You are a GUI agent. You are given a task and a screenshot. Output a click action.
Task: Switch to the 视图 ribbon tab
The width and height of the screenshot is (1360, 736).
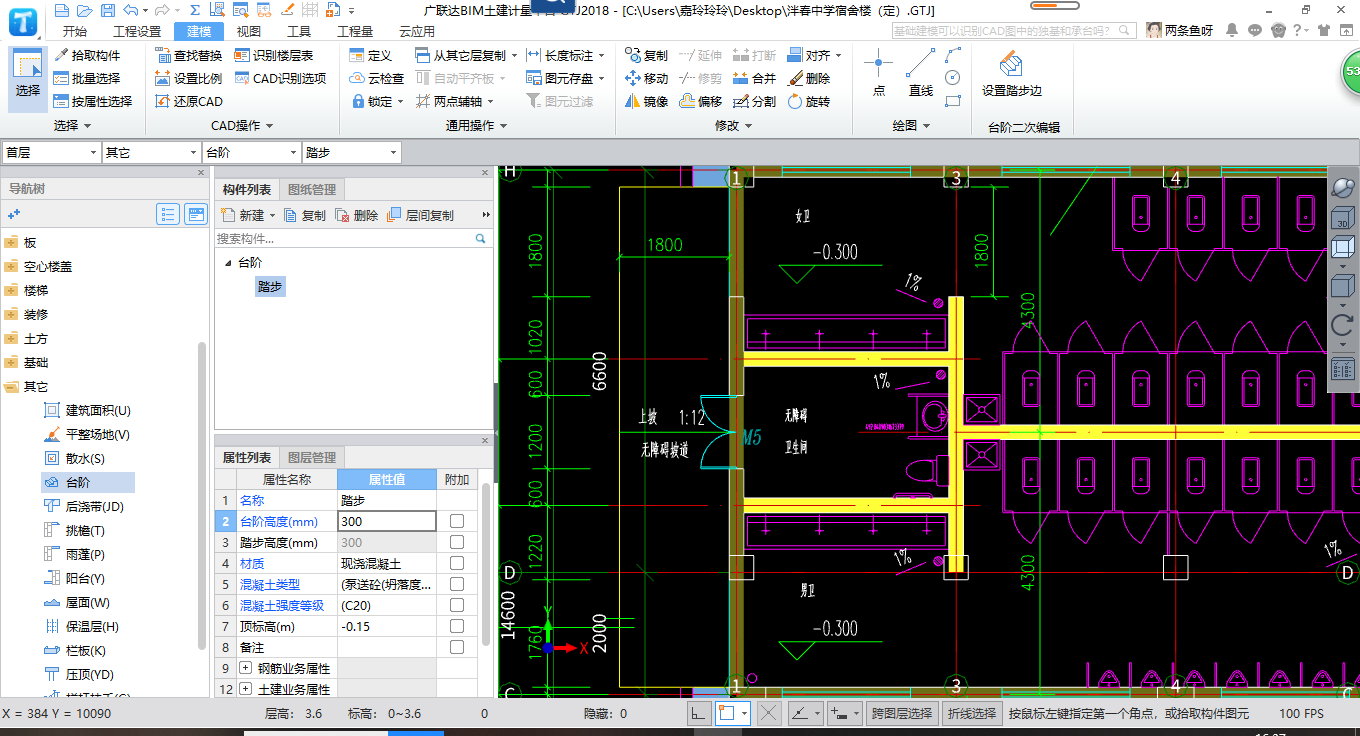249,31
